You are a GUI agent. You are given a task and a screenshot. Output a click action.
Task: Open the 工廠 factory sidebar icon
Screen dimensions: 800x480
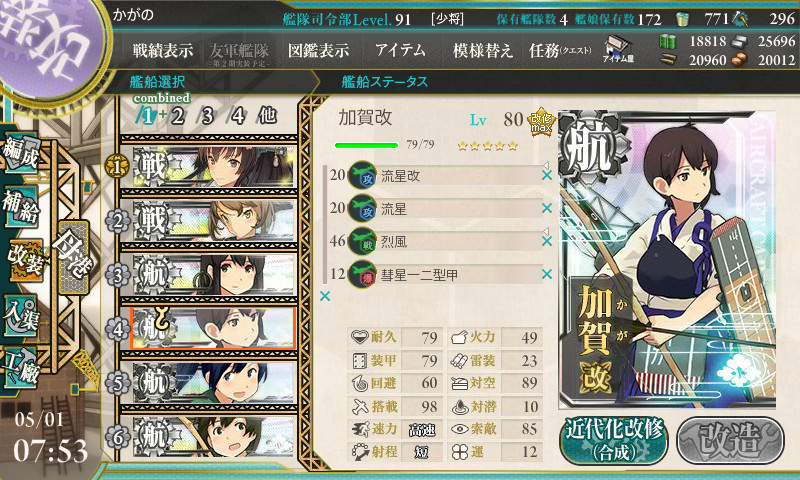(20, 367)
